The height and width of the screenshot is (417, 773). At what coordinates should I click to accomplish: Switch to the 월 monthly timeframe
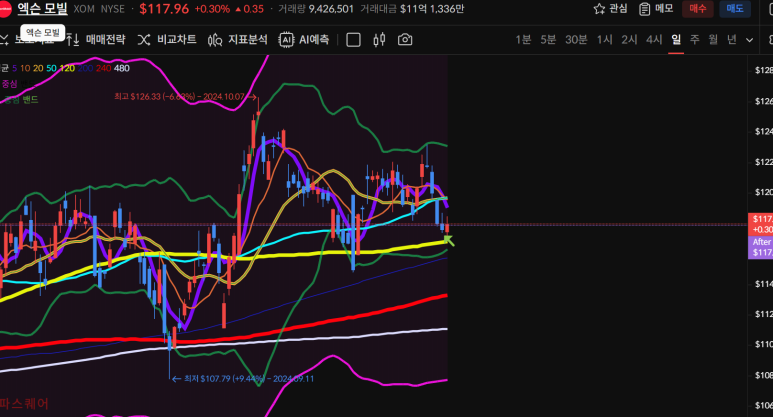713,39
